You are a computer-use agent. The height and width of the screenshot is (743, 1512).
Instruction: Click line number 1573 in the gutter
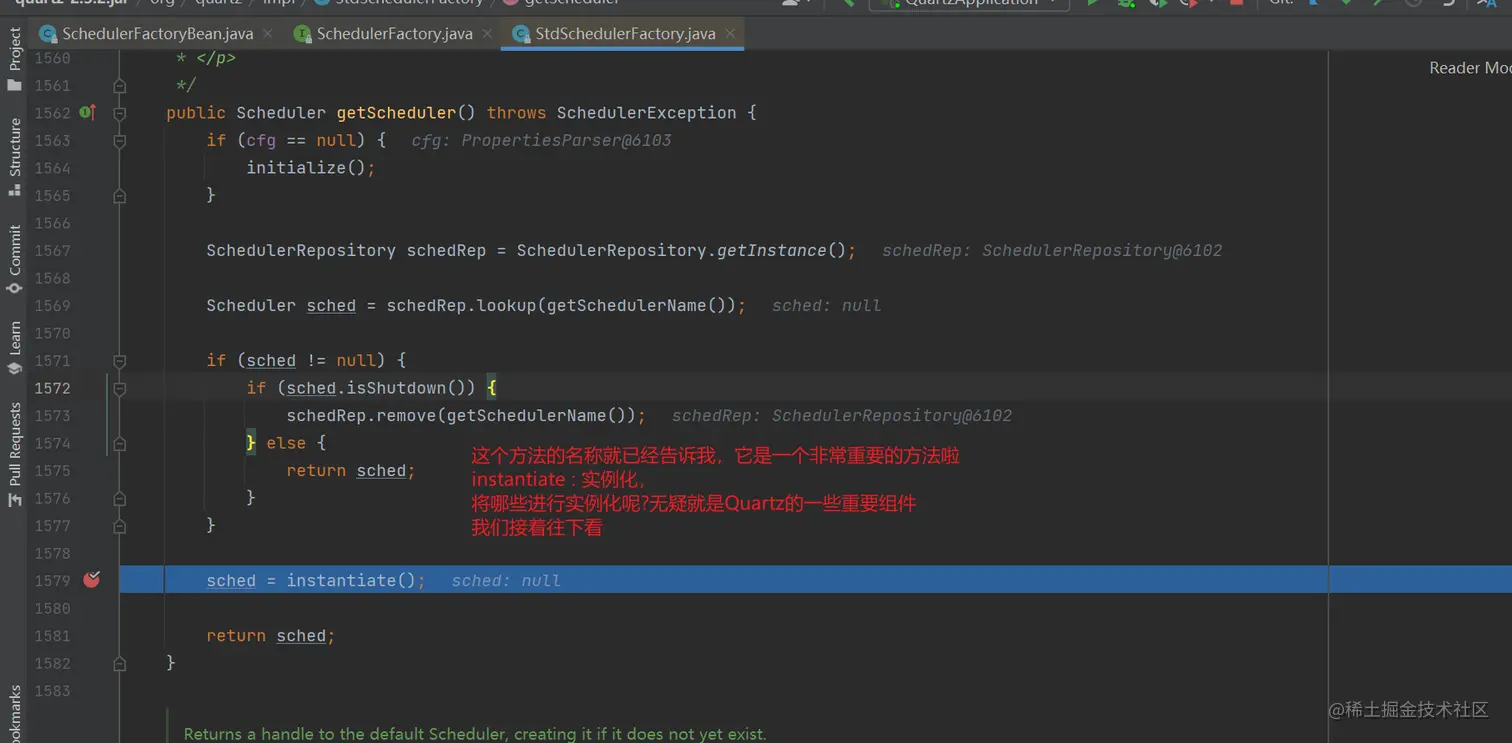coord(52,415)
